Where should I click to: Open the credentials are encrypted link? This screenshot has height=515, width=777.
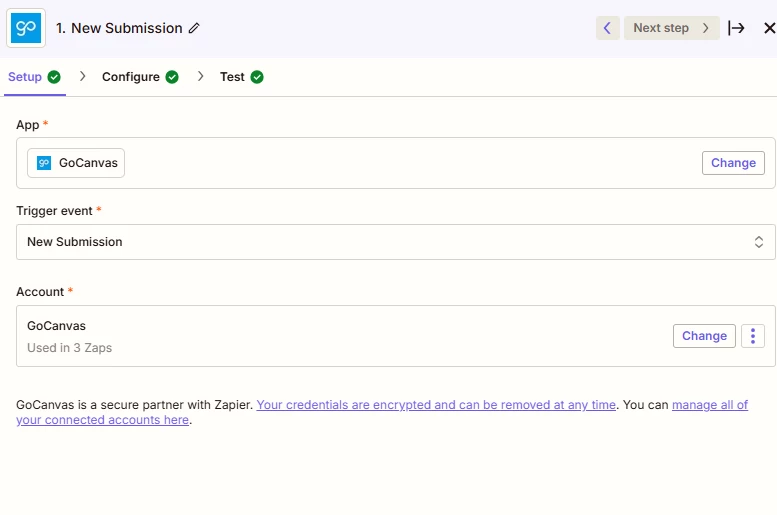(x=436, y=404)
